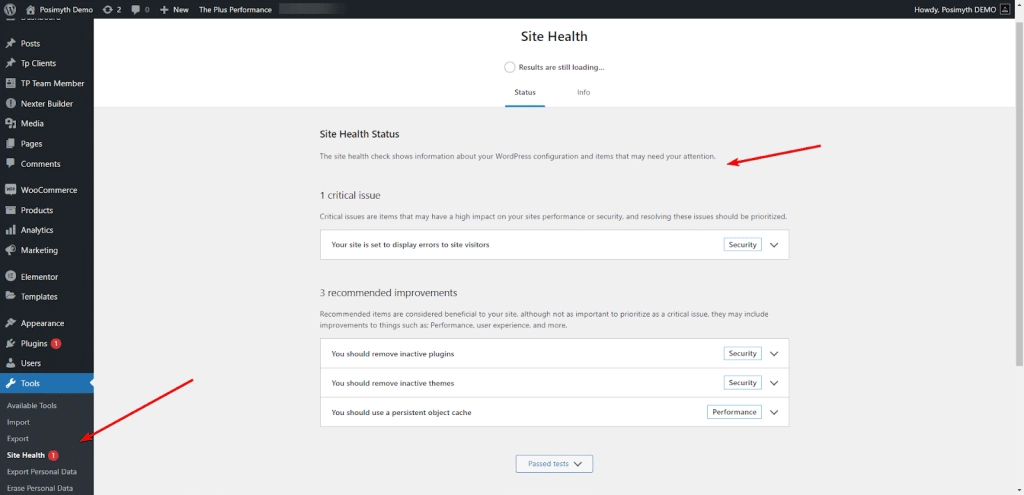Click the plus New icon

(164, 10)
